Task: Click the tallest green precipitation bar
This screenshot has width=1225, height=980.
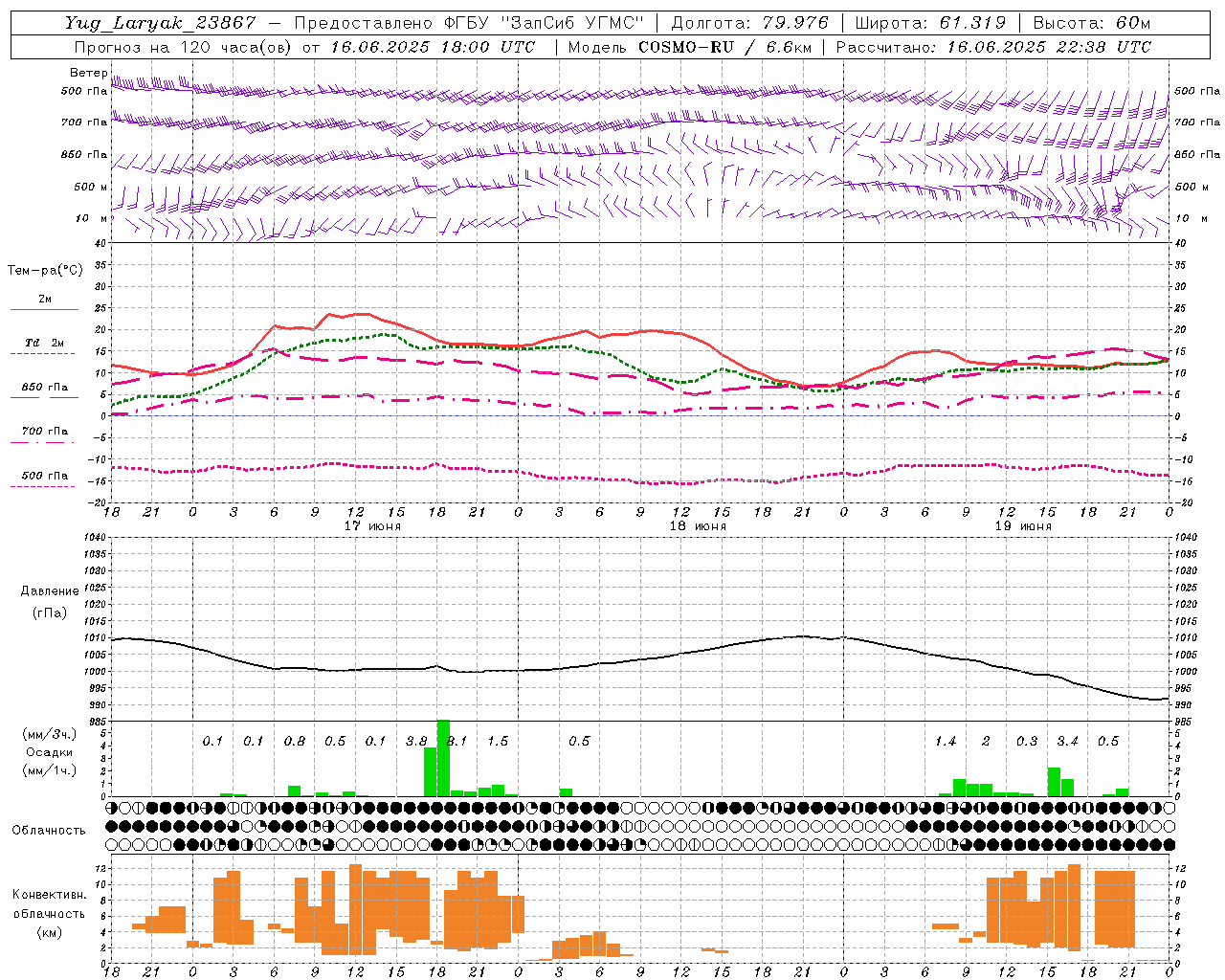Action: coord(443,758)
